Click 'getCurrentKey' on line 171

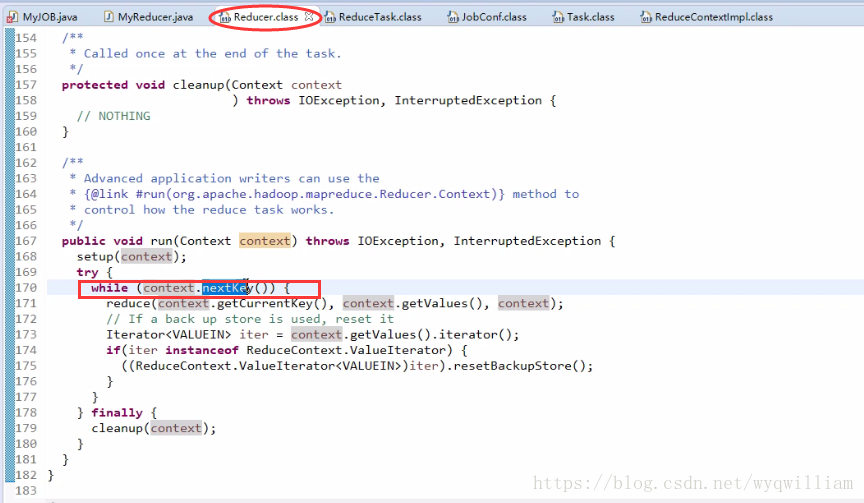pyautogui.click(x=265, y=304)
